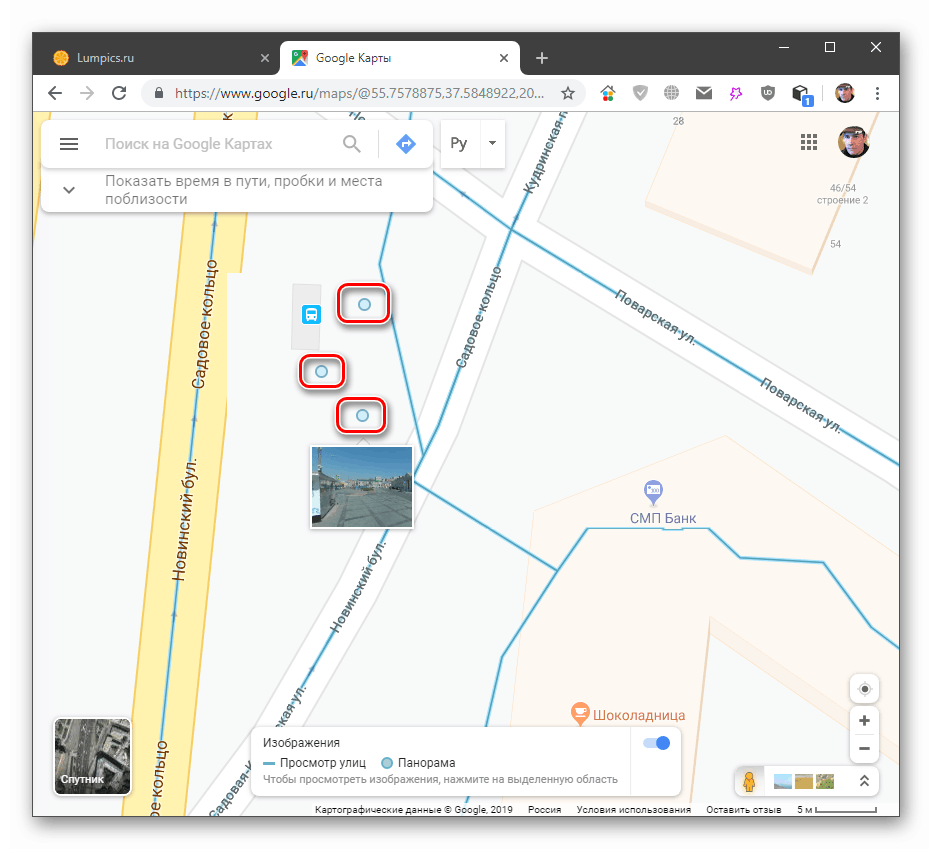Open the main menu (hamburger icon)
The width and height of the screenshot is (932, 849).
(69, 143)
